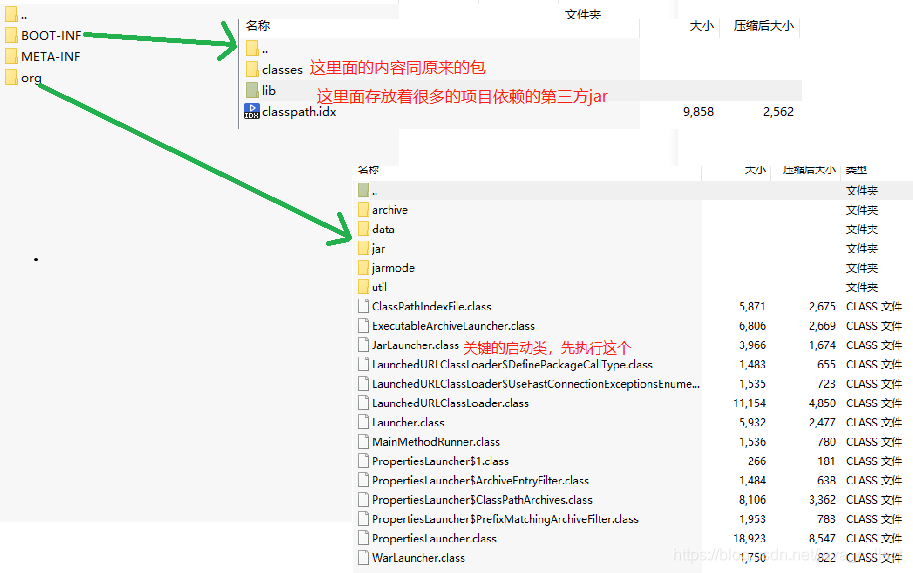Click the JarLauncher.class file icon
This screenshot has width=913, height=573.
coord(363,345)
